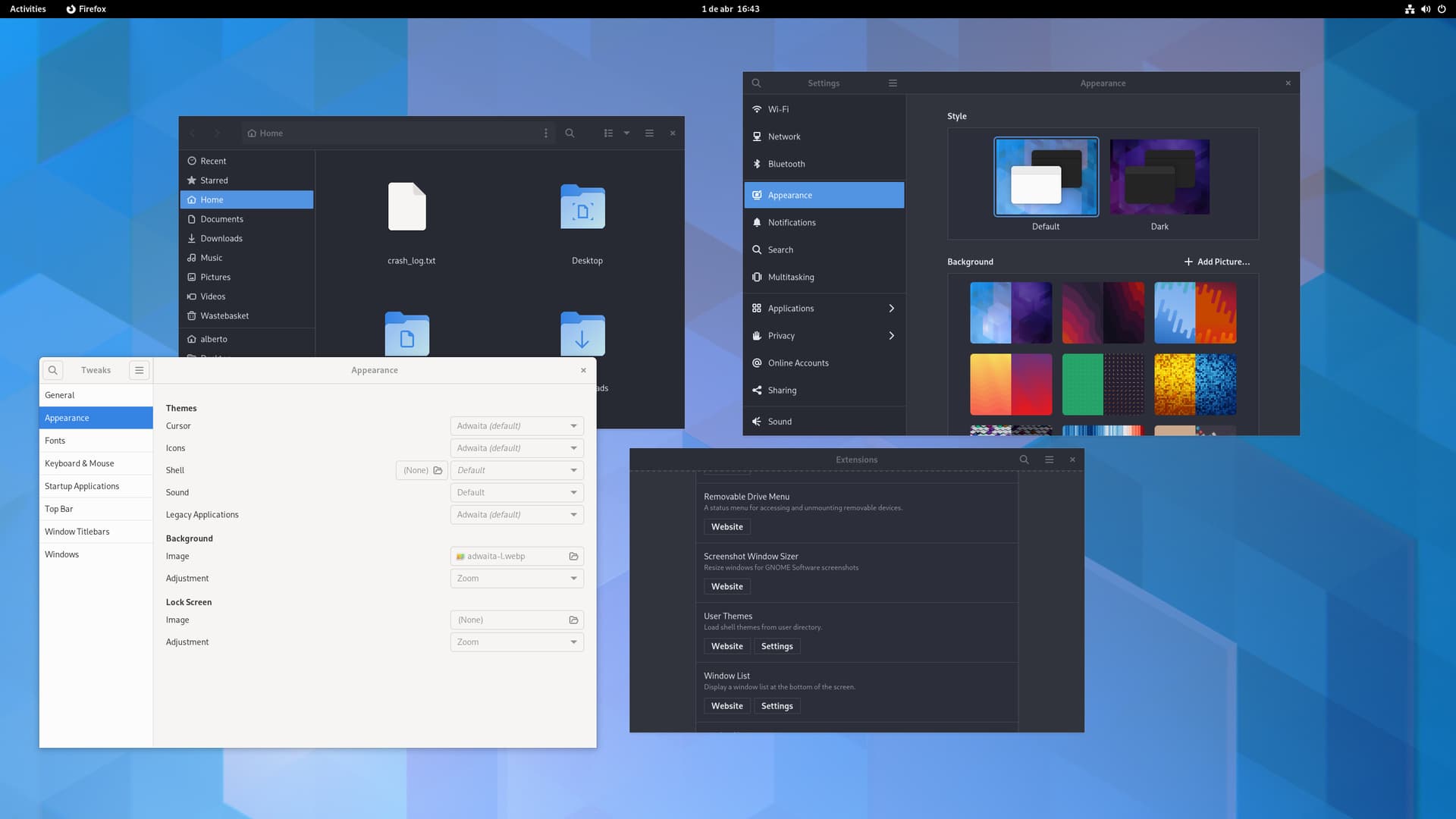This screenshot has width=1456, height=819.
Task: Open view options dropdown arrow in Files toolbar
Action: [x=626, y=133]
